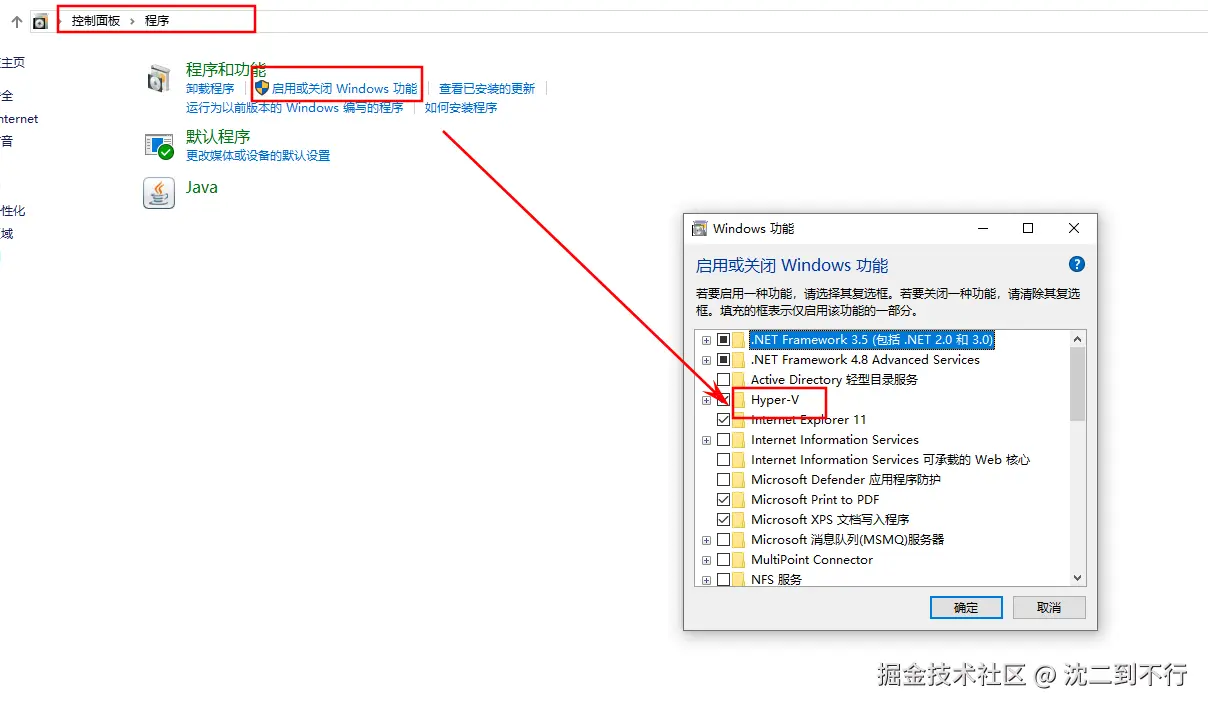Close the Windows 功能 dialog

1074,229
